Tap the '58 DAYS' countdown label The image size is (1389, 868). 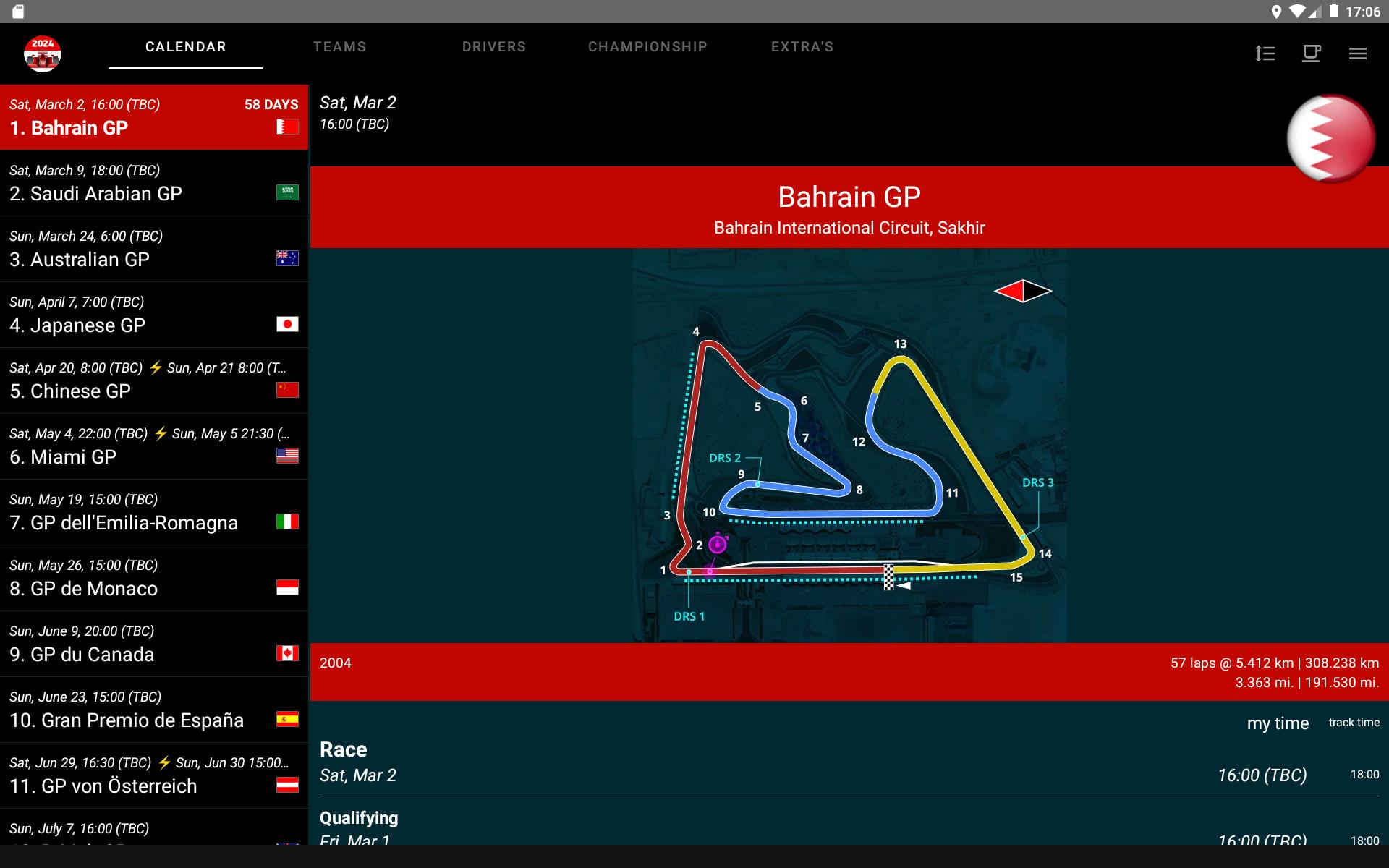coord(271,104)
